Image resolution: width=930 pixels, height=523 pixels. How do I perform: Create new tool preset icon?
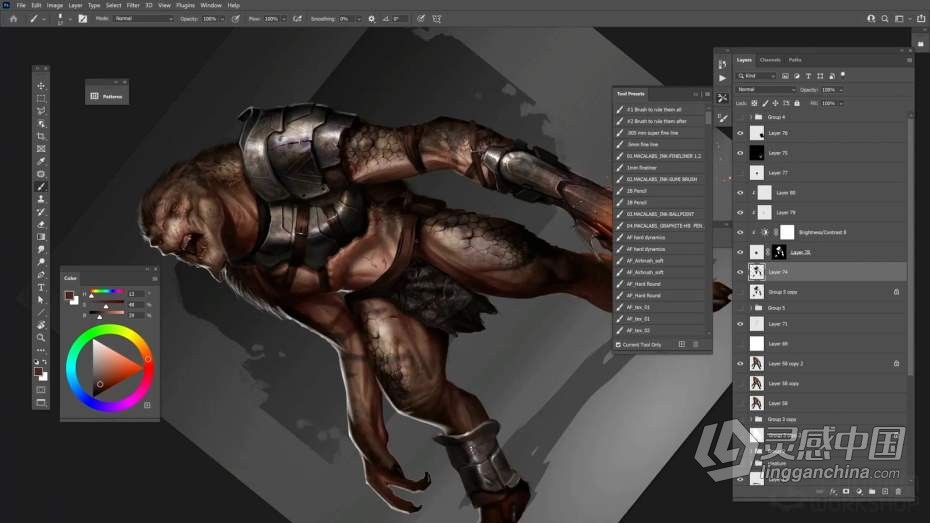[x=681, y=345]
